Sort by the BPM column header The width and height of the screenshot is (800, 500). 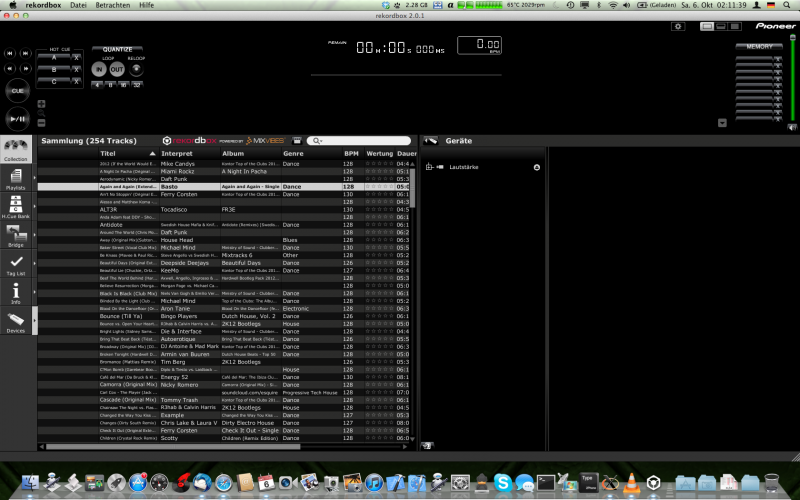point(353,154)
